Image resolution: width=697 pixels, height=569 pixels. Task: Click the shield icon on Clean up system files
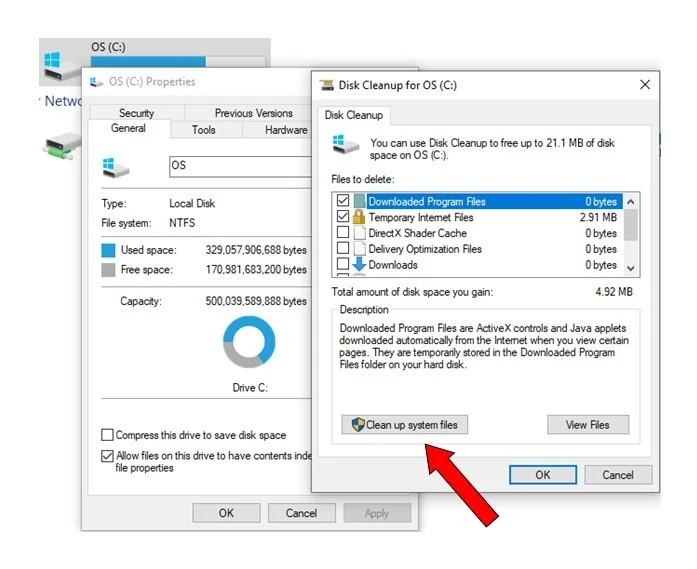358,425
